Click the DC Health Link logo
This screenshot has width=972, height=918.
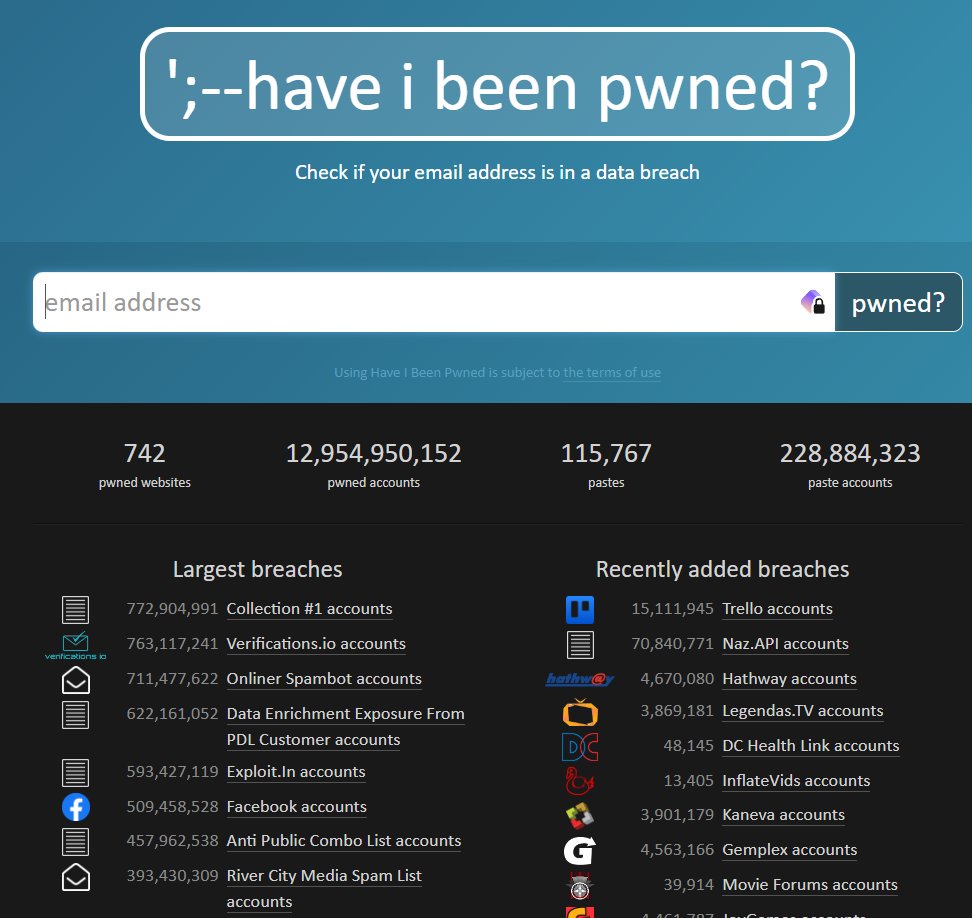pos(580,747)
